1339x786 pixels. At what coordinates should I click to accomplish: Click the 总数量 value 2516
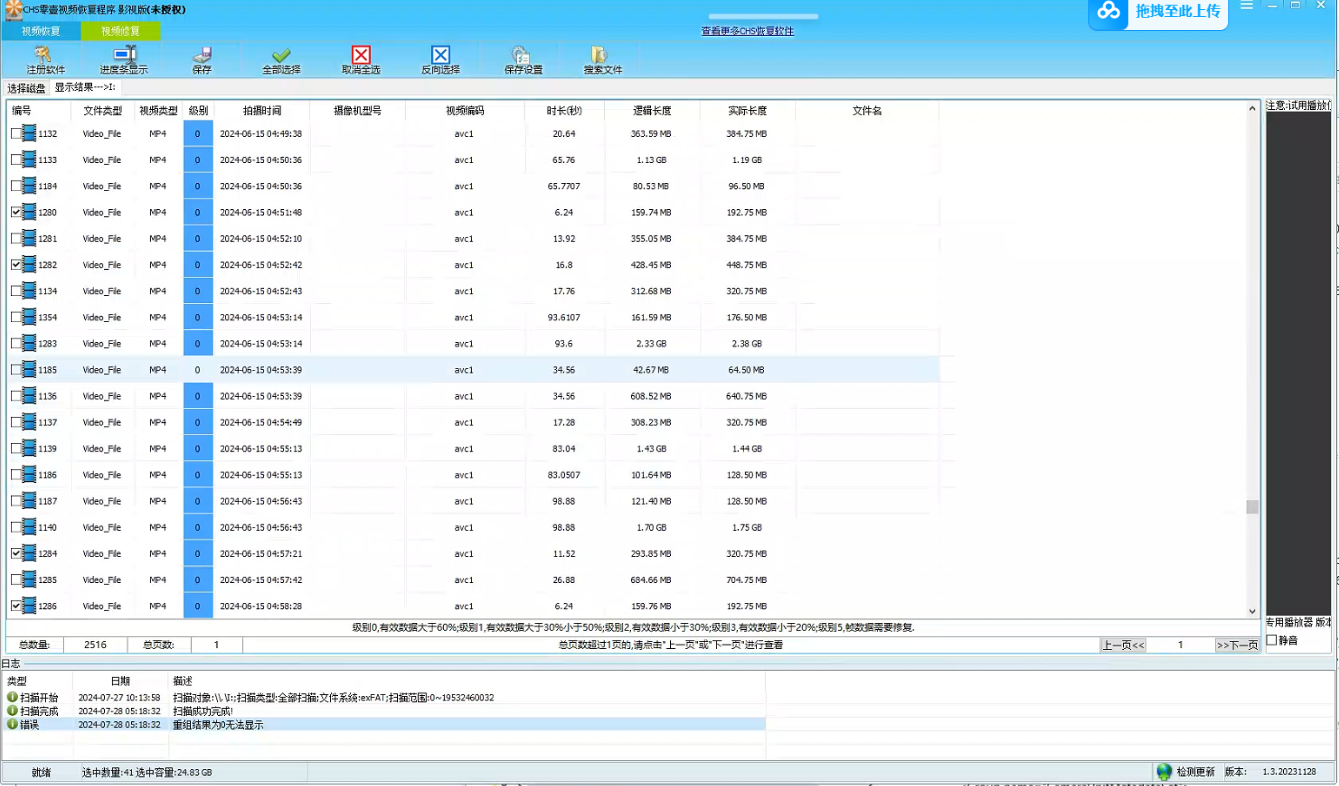[96, 645]
